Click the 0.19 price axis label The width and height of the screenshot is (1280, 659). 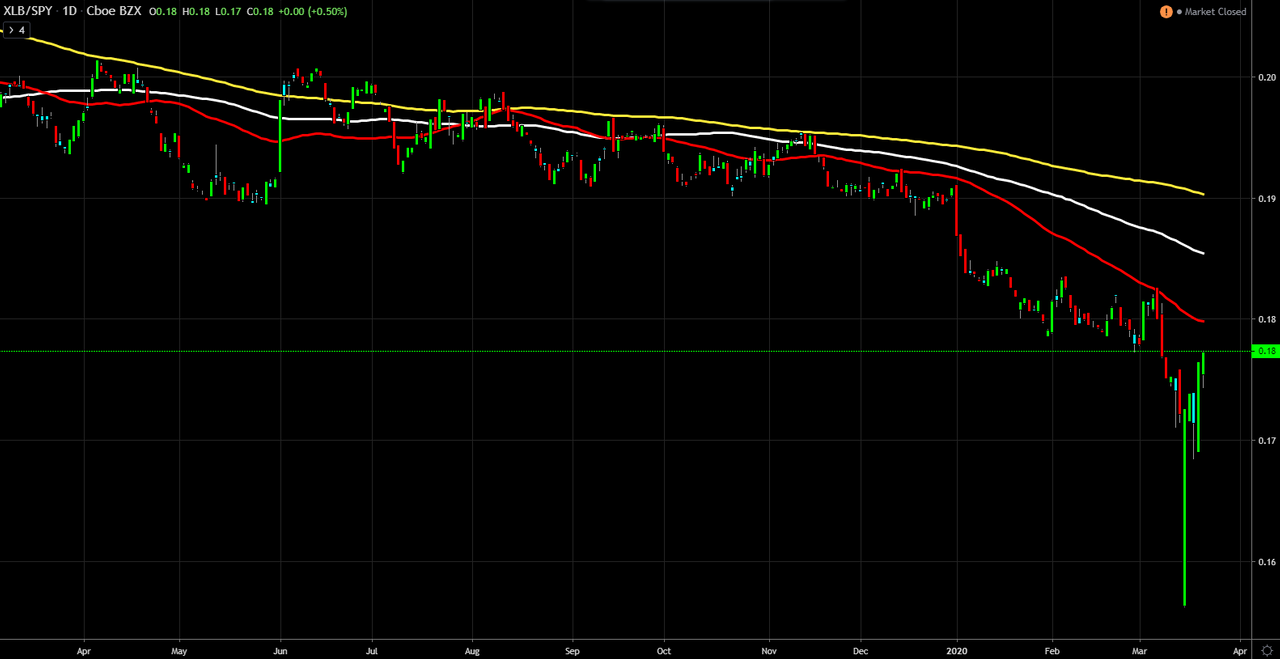point(1266,199)
